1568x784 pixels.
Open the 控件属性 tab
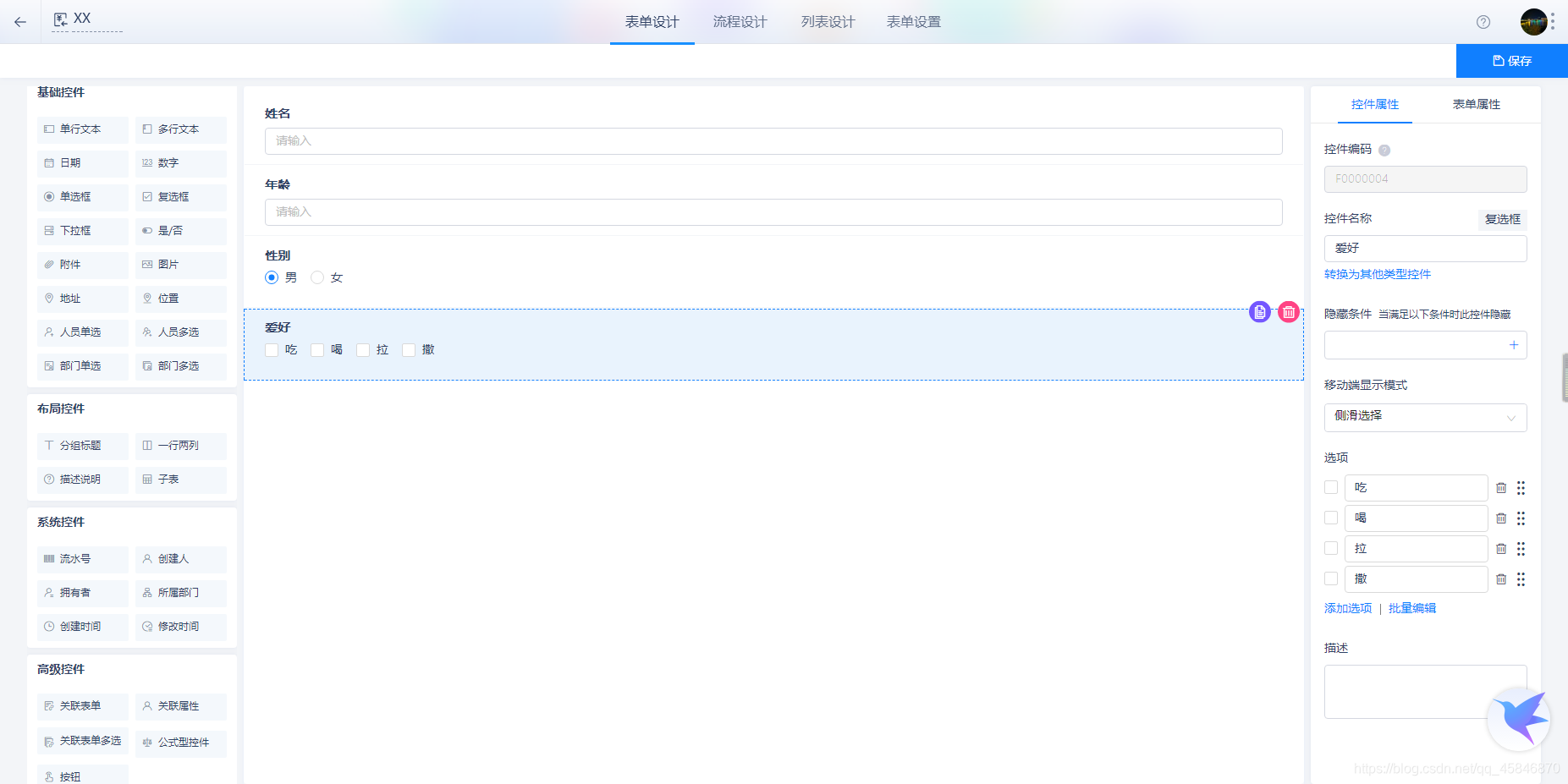click(x=1375, y=104)
